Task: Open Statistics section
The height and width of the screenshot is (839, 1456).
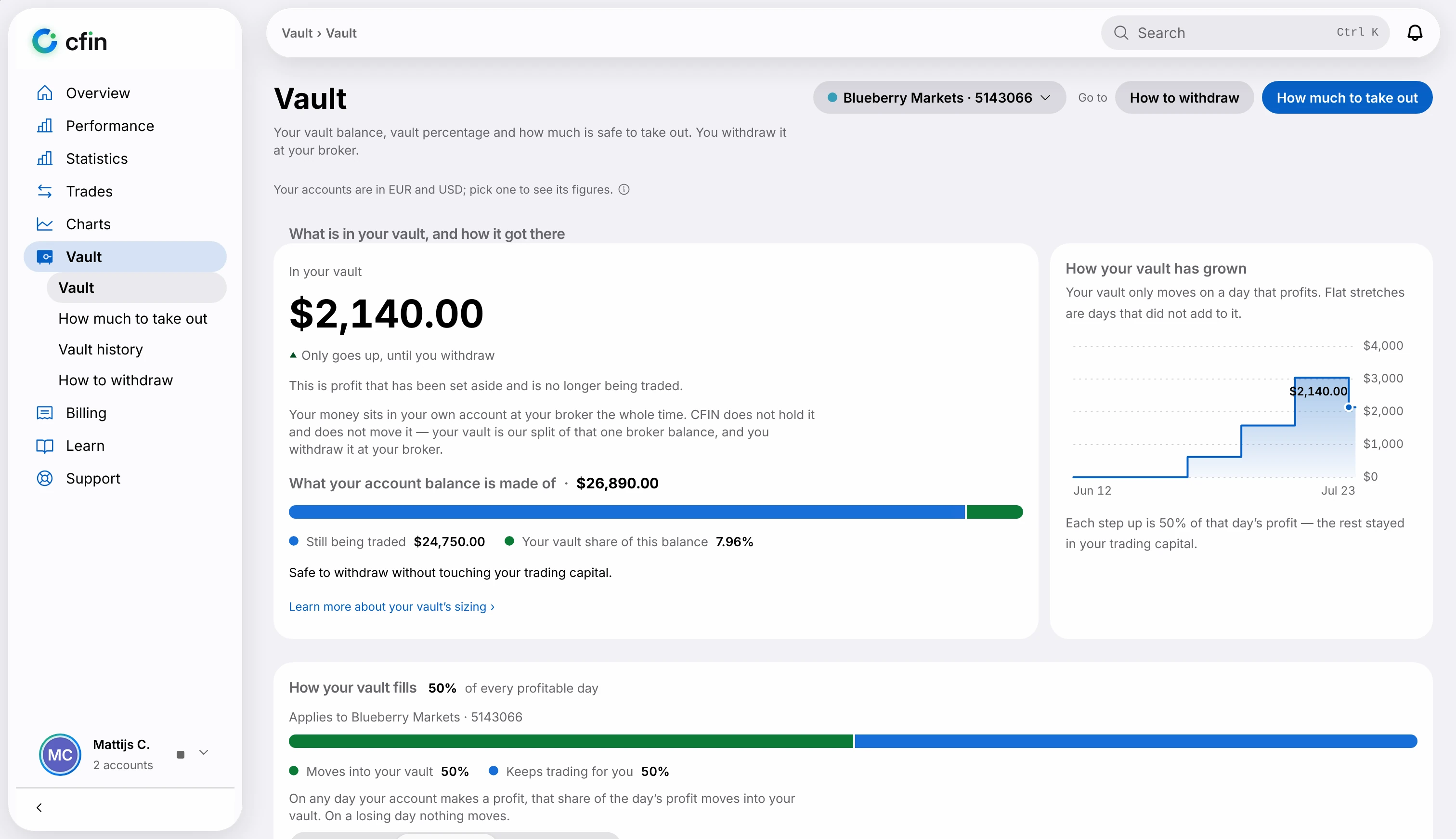Action: tap(125, 158)
